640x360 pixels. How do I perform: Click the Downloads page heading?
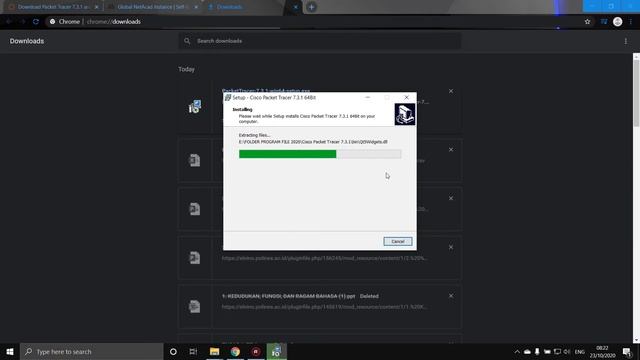click(27, 41)
